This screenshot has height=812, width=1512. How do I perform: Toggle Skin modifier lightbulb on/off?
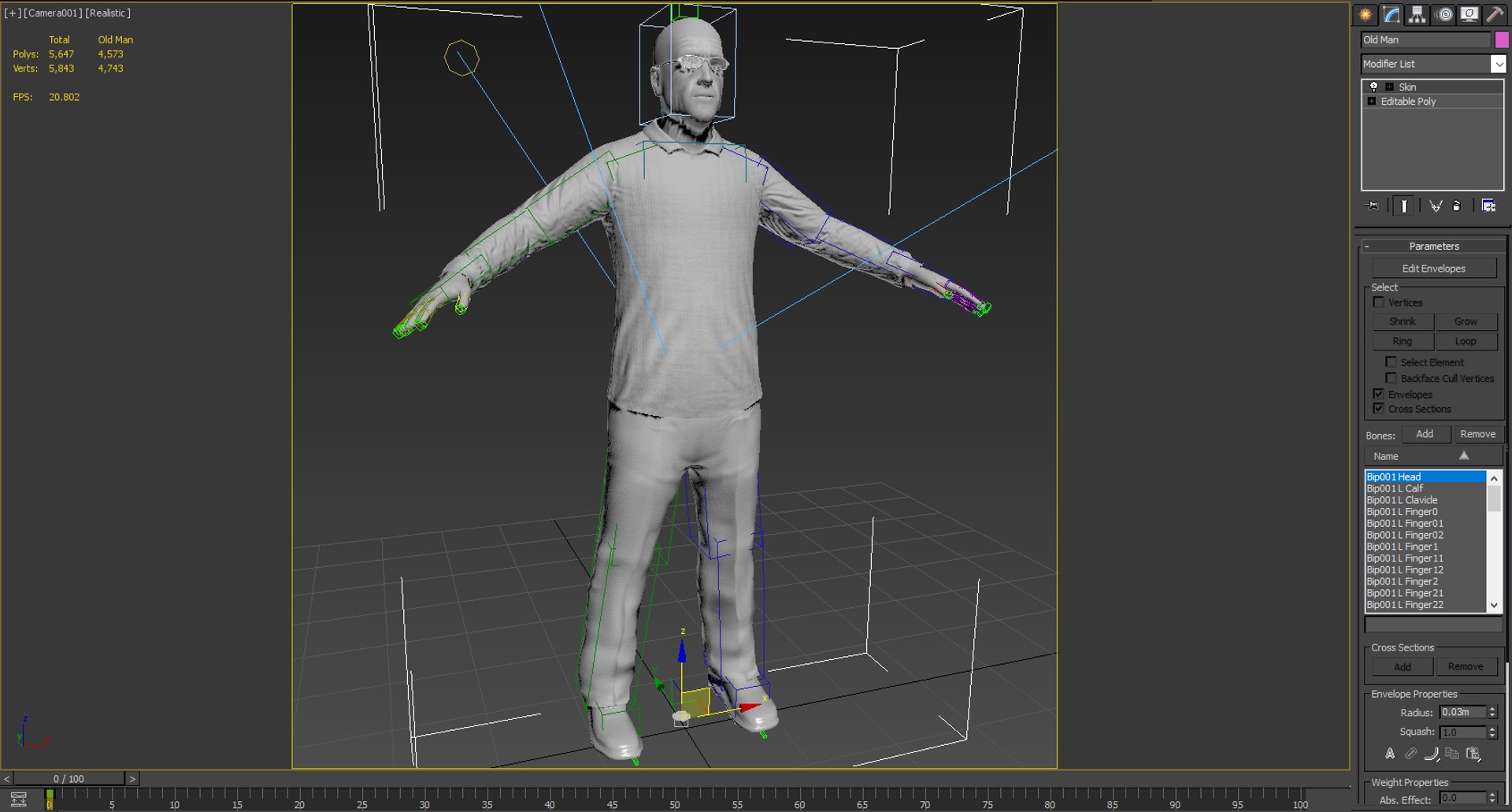[1373, 87]
